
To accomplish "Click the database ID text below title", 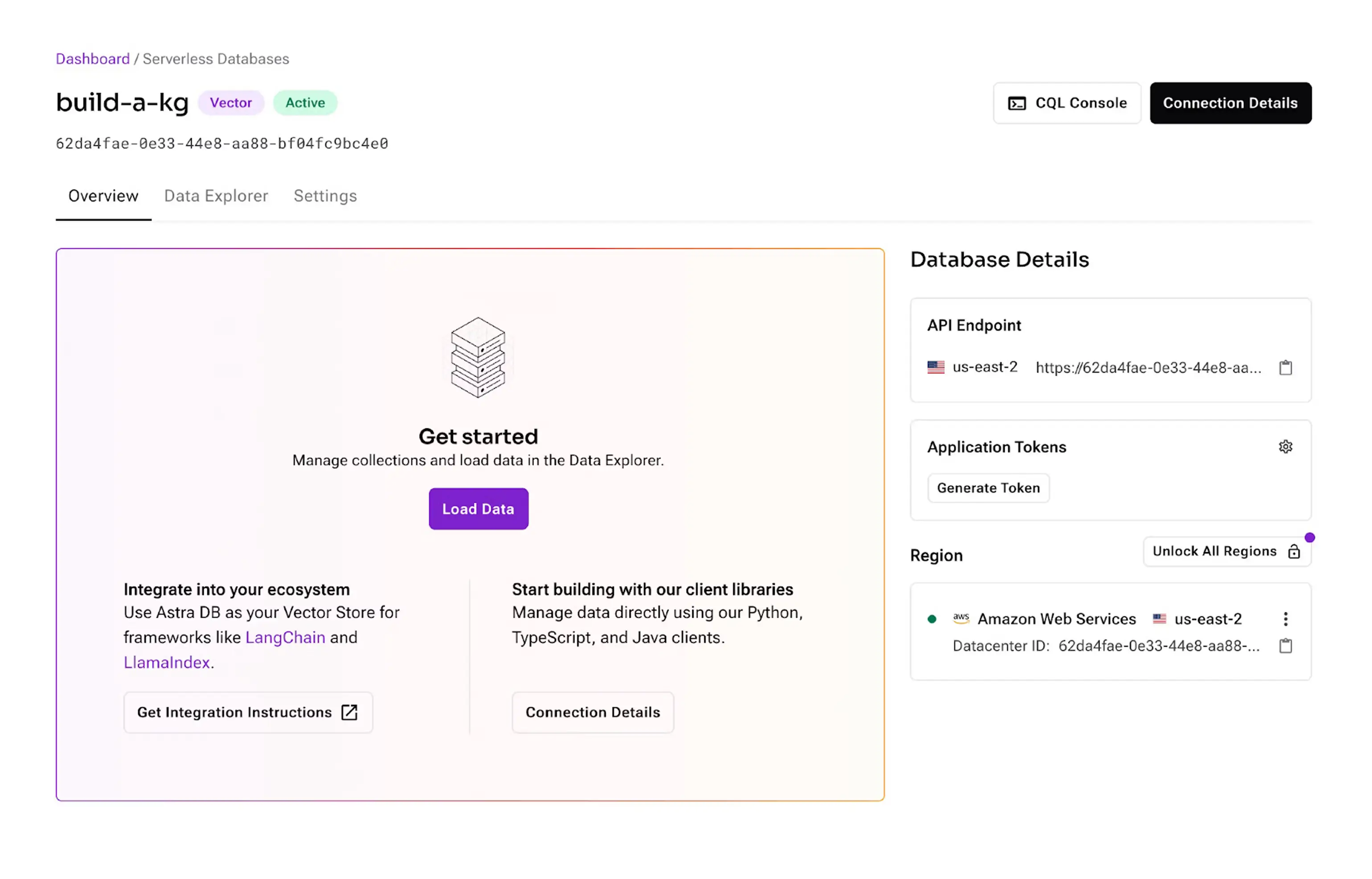I will click(x=222, y=143).
